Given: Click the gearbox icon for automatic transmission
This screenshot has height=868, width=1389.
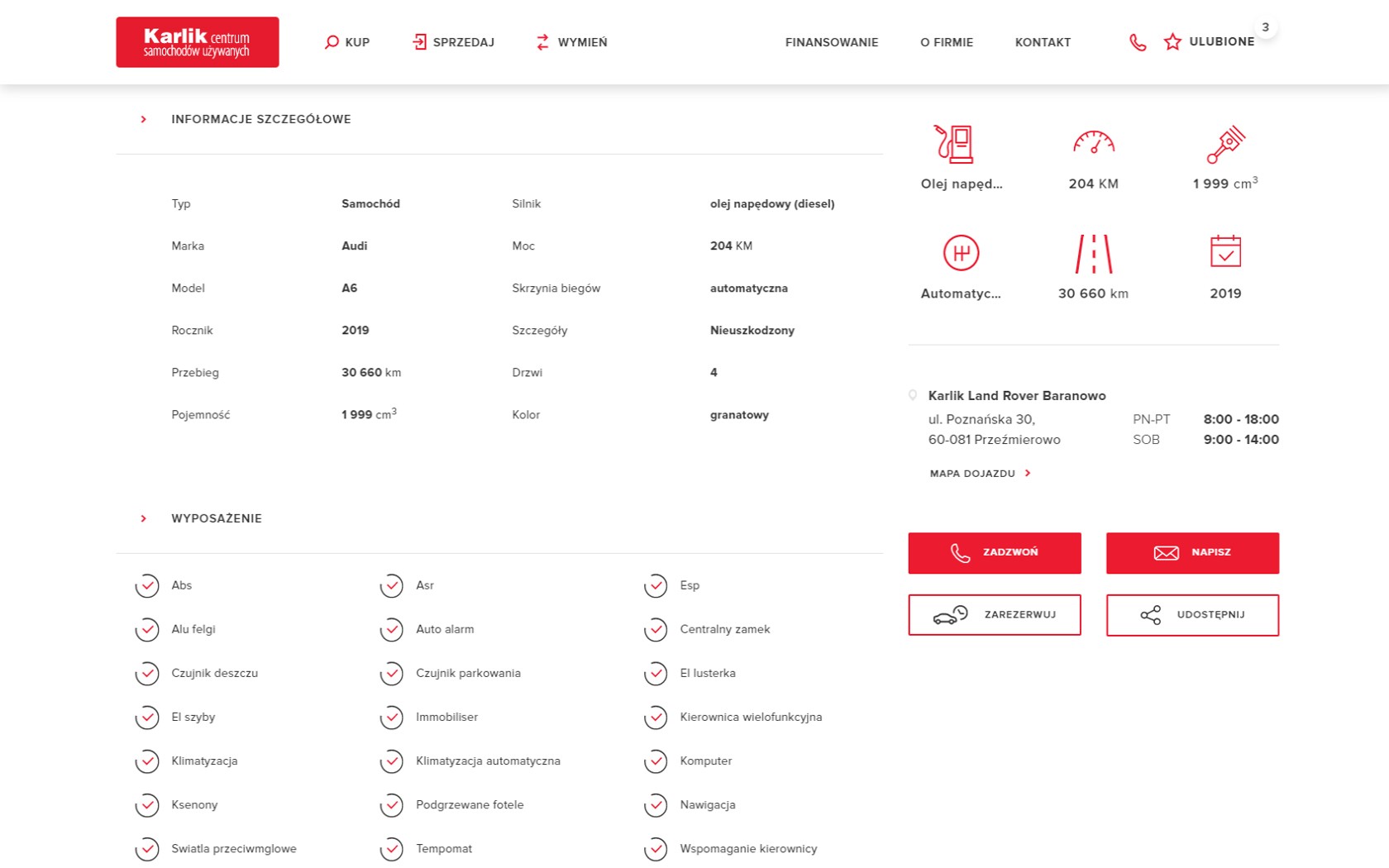Looking at the screenshot, I should click(x=961, y=253).
